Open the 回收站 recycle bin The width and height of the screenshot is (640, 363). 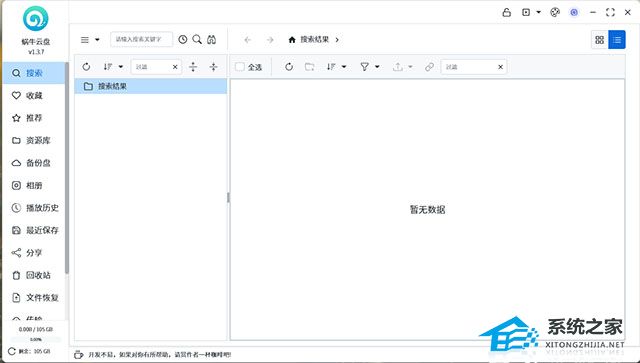coord(33,275)
